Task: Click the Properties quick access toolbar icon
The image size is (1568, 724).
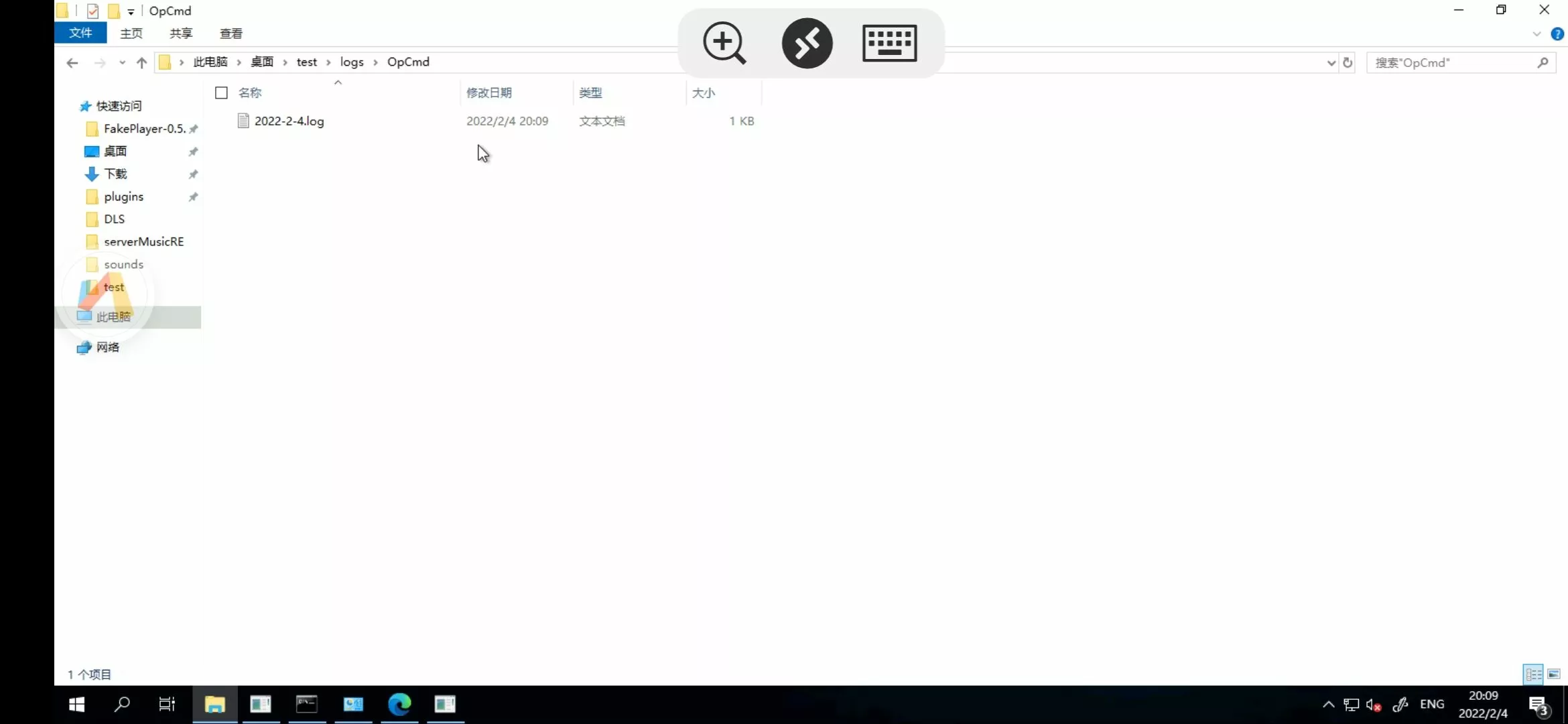Action: pyautogui.click(x=92, y=11)
